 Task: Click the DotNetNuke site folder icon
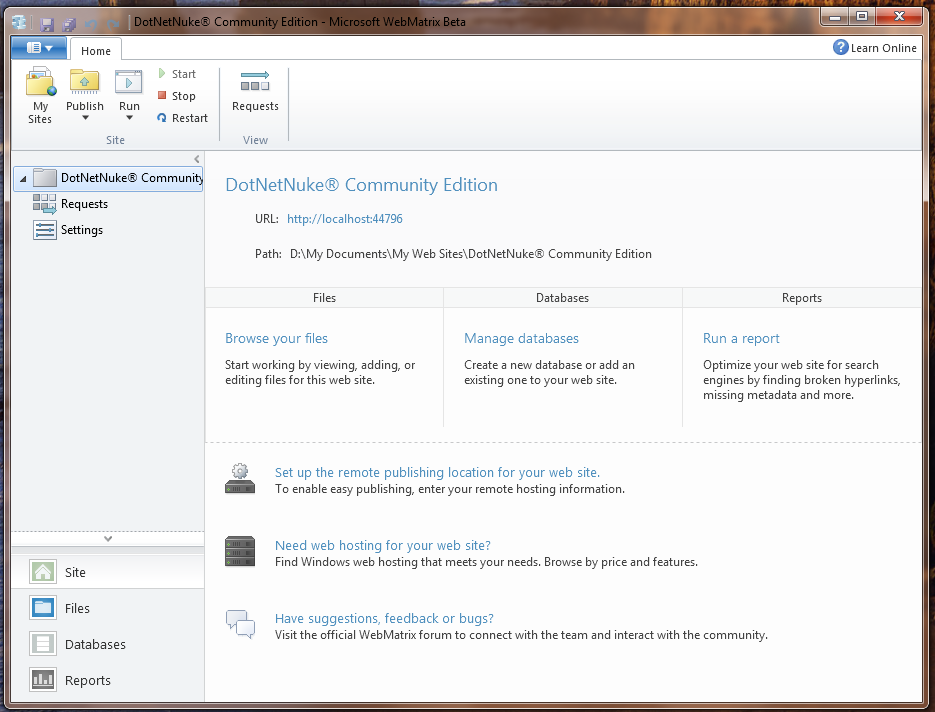pyautogui.click(x=45, y=178)
